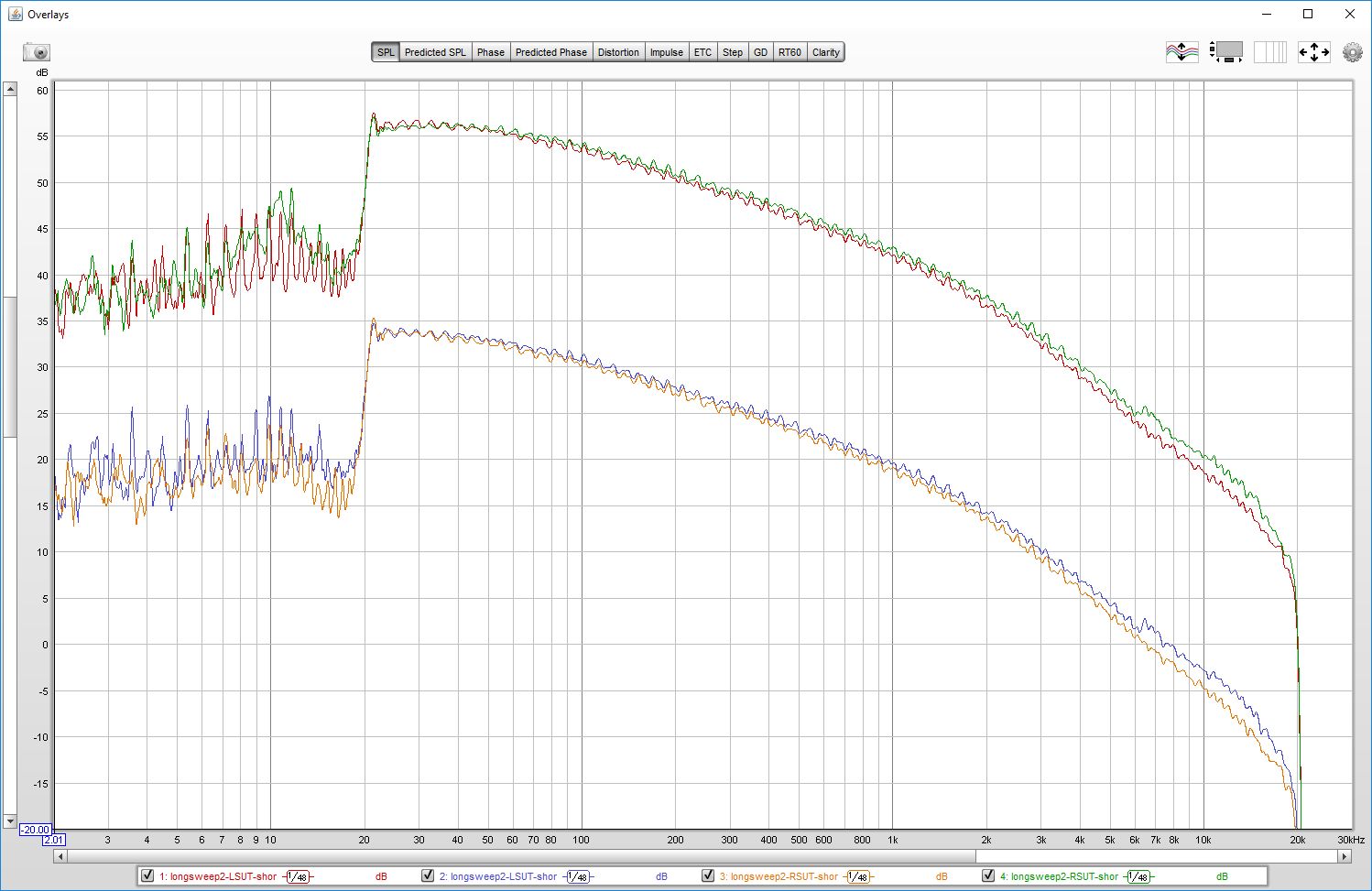Viewport: 1372px width, 891px height.
Task: Switch to the Predicted SPL tab
Action: click(x=435, y=52)
